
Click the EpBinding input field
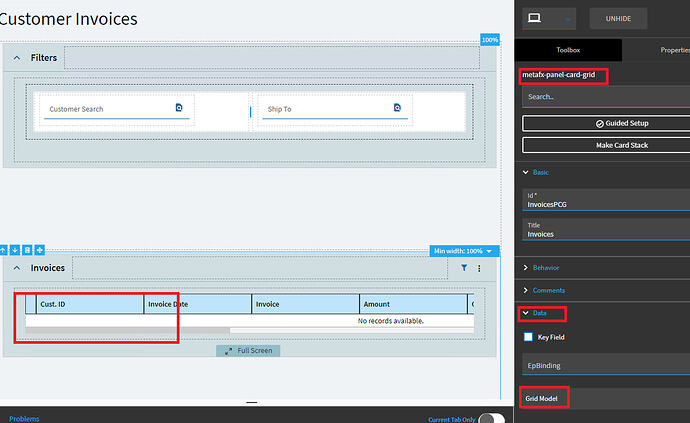[x=606, y=365]
